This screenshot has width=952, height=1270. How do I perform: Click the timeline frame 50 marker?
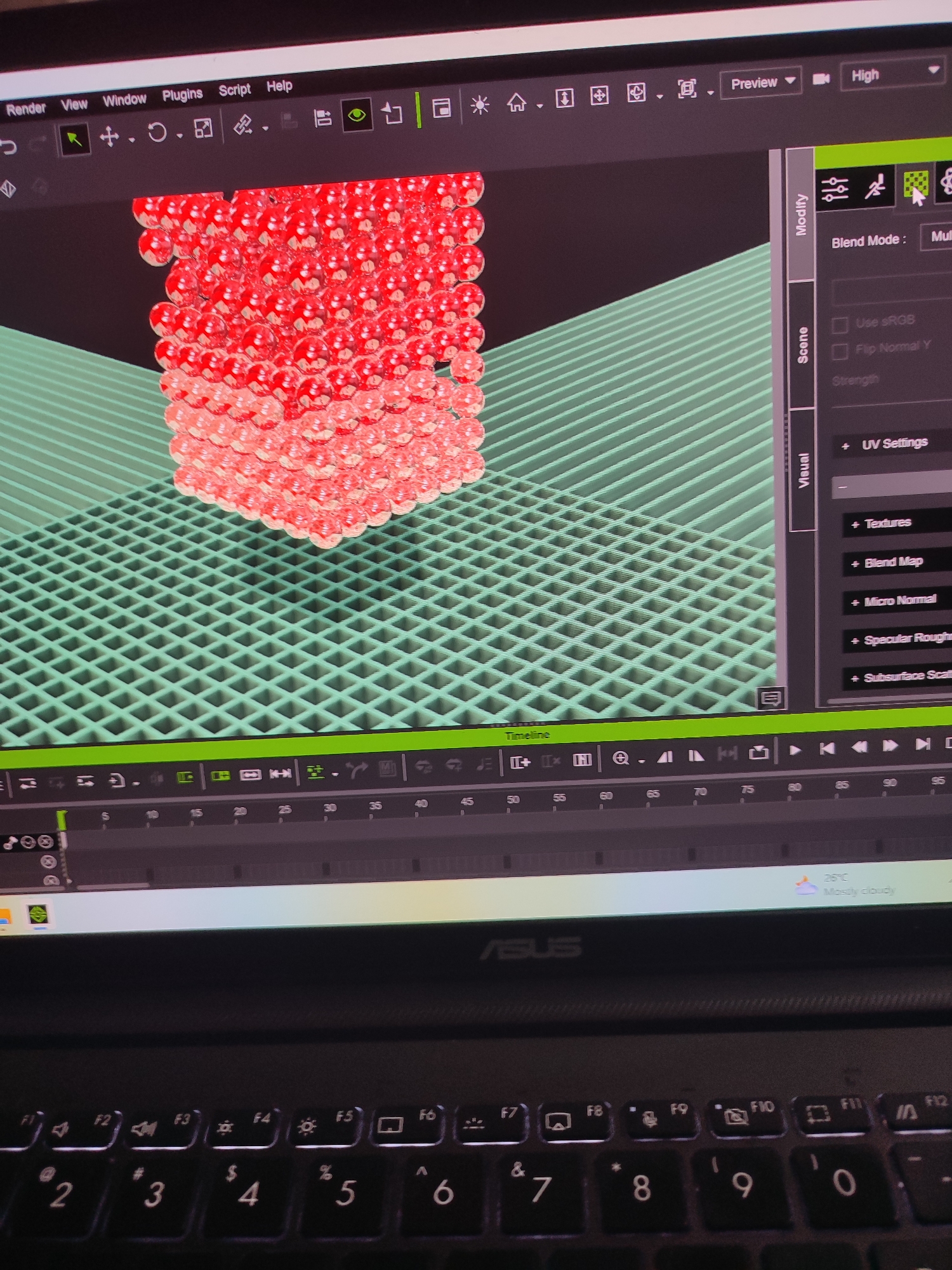[x=513, y=801]
